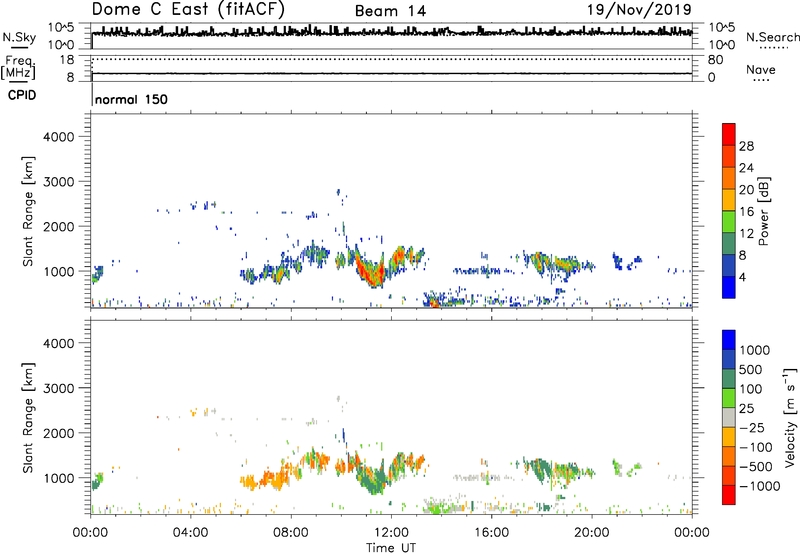
Task: Click the '04:00' time axis tick label
Action: coord(190,533)
